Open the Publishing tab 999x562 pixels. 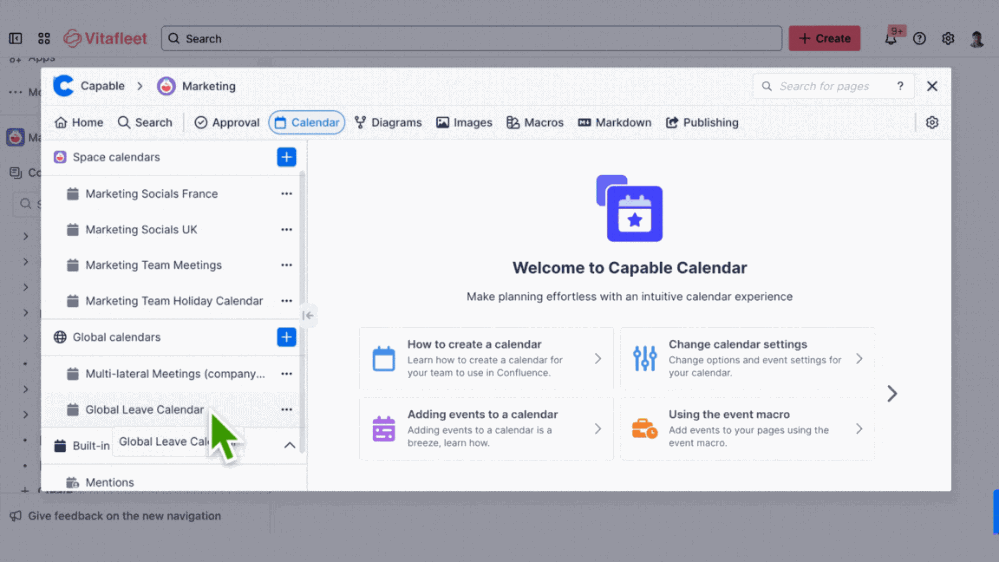pos(702,122)
